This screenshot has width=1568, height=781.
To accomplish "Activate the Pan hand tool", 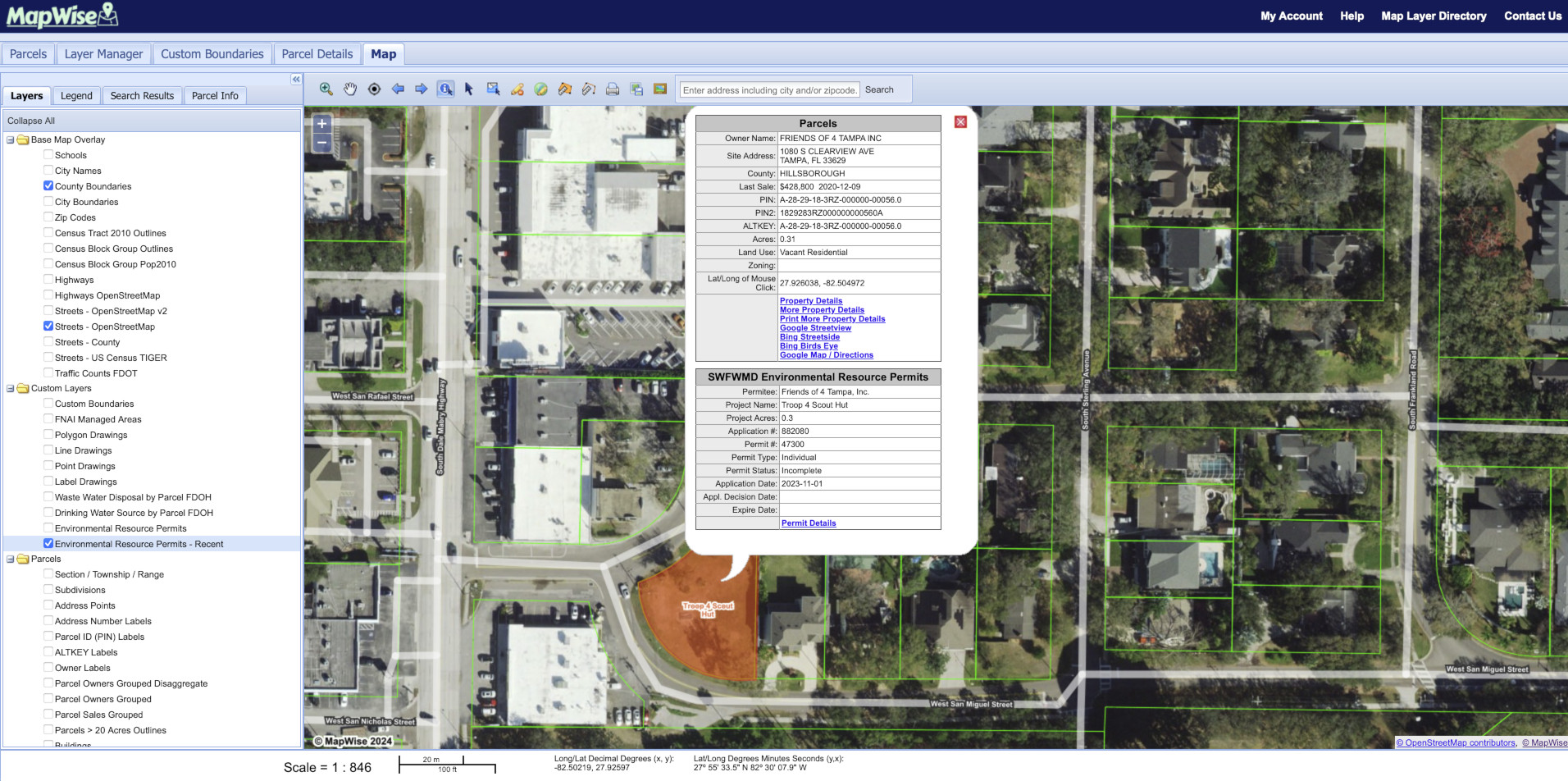I will pos(350,89).
